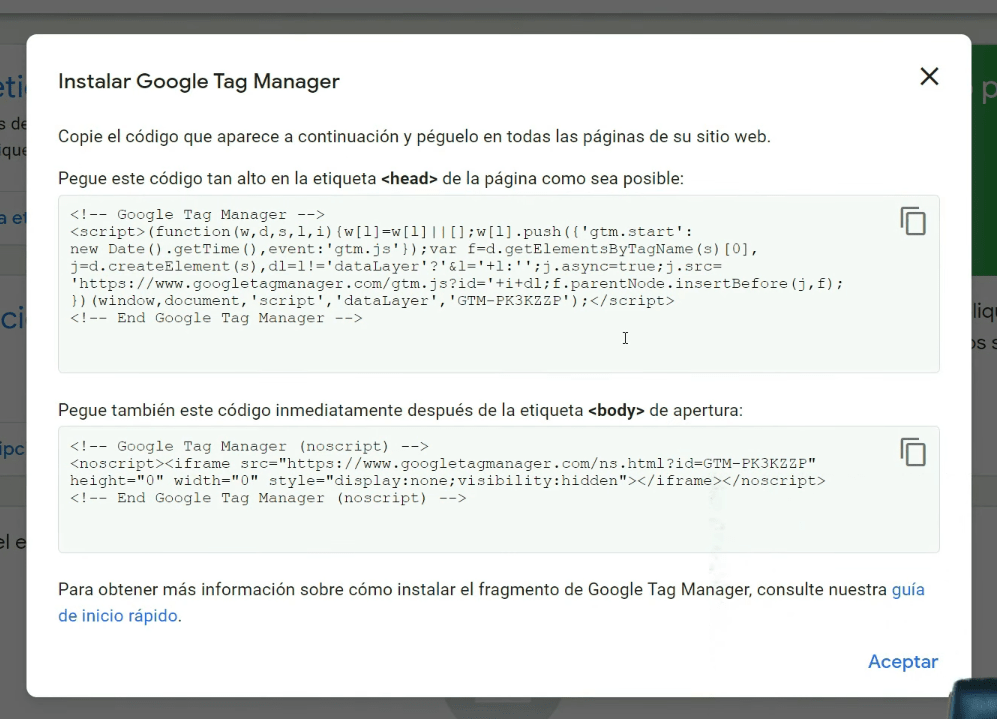Click the '<!-- End Google Tag Manager -->' line
The image size is (997, 719).
pyautogui.click(x=216, y=318)
